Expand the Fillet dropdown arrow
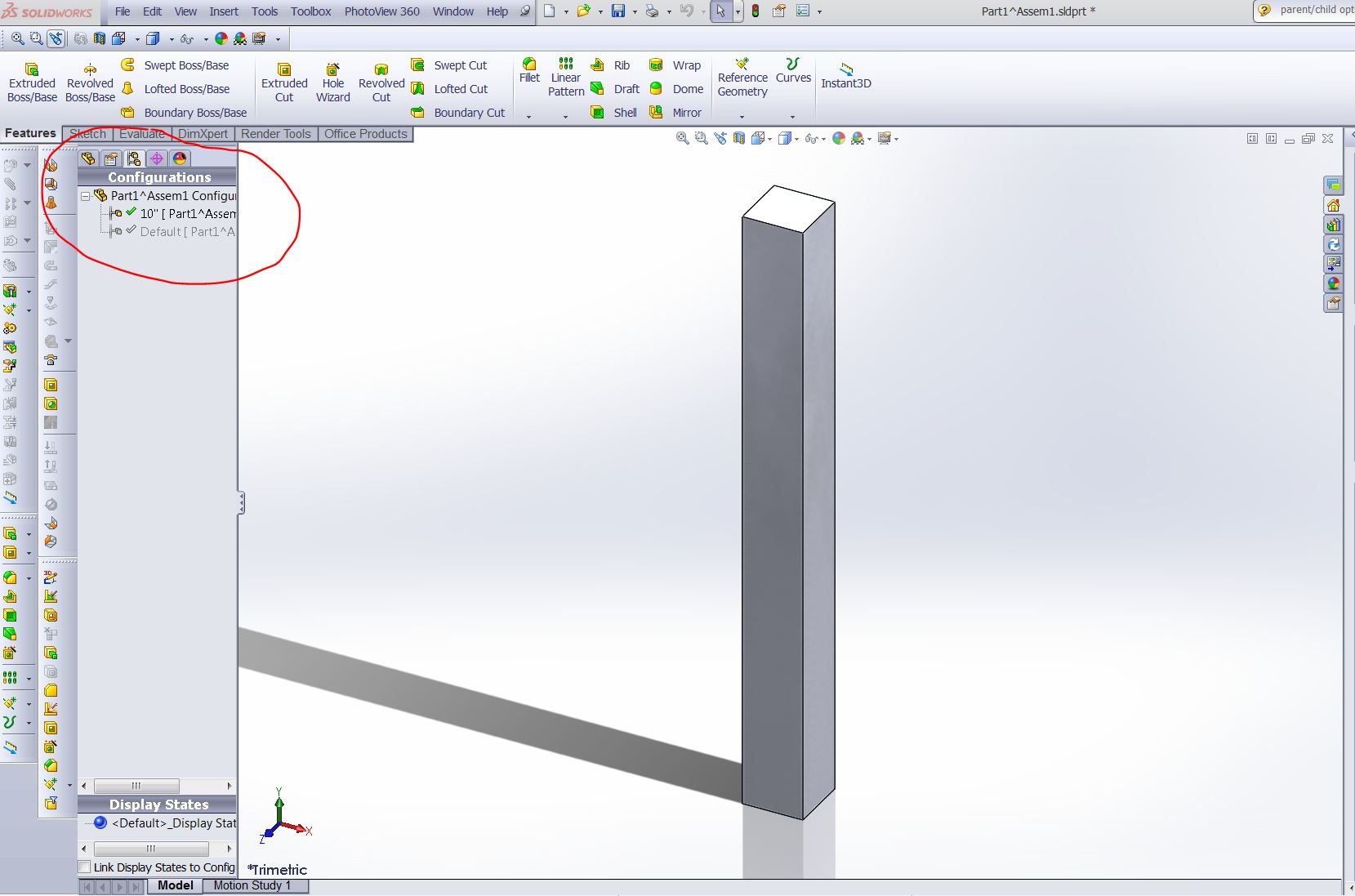Image resolution: width=1355 pixels, height=896 pixels. (528, 117)
